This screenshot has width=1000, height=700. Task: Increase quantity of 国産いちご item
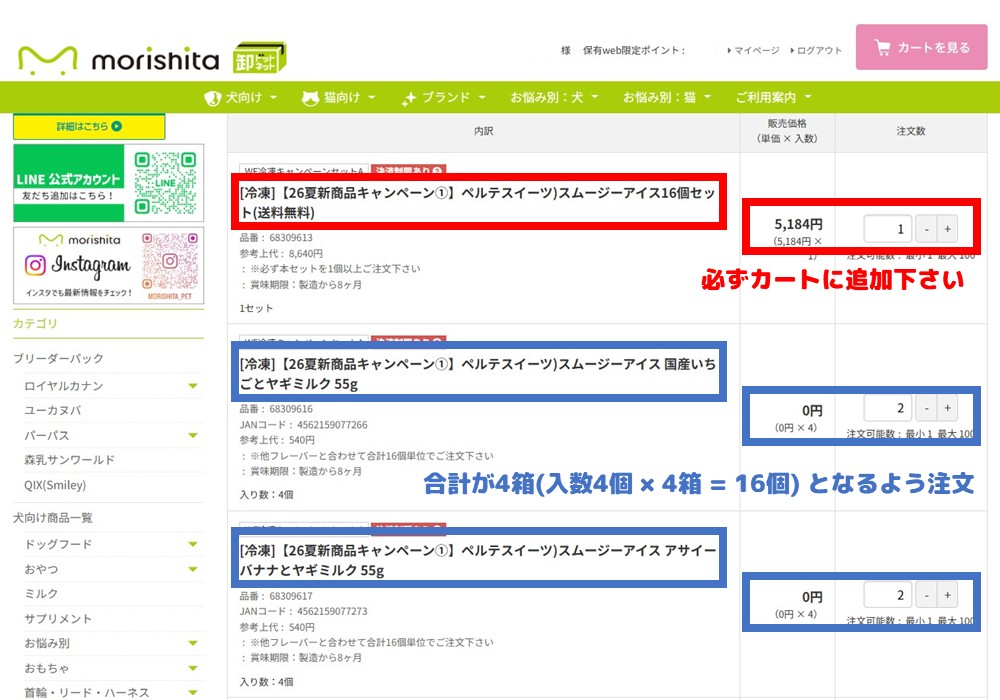[948, 408]
